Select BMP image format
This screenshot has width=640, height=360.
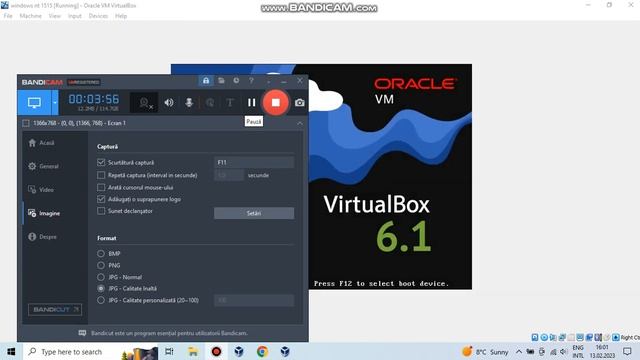101,253
